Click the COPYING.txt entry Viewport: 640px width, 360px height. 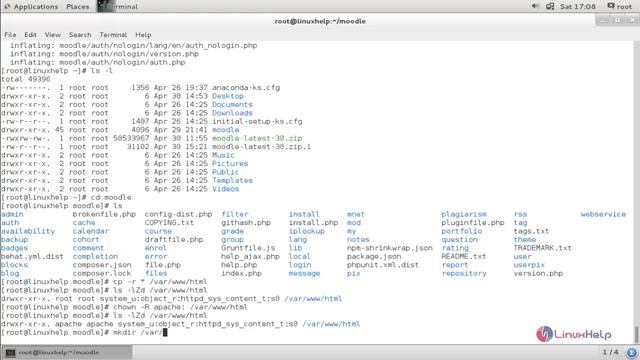[169, 223]
